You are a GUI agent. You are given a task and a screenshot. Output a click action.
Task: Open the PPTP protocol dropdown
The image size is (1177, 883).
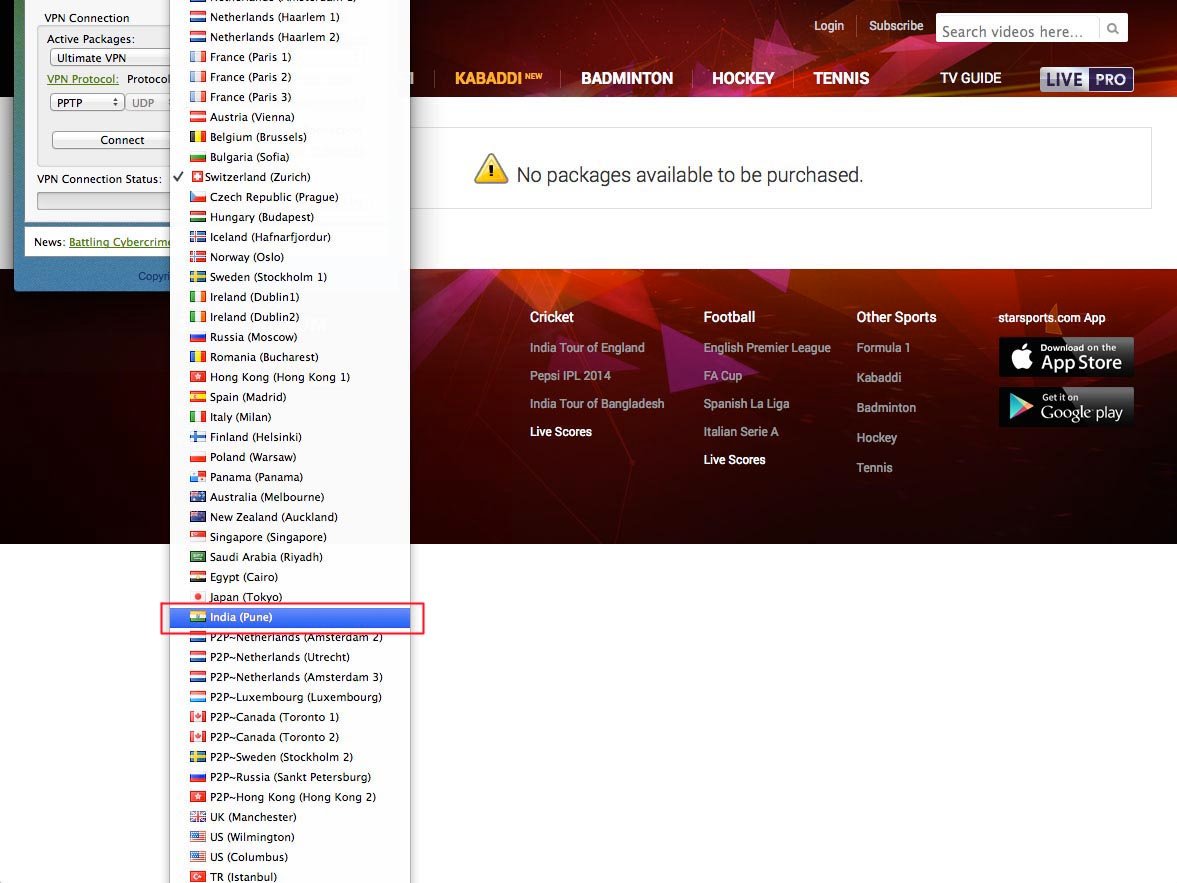point(86,102)
